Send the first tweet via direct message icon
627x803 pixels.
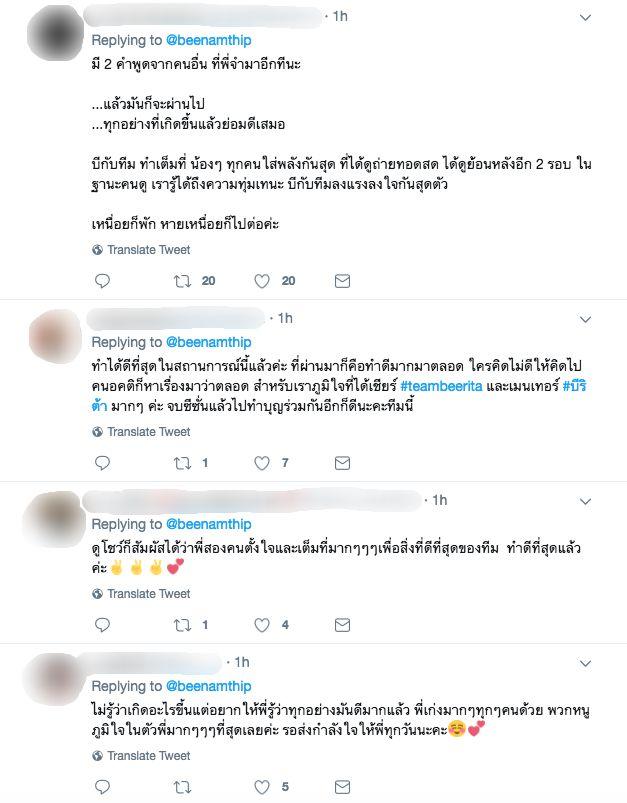(342, 281)
